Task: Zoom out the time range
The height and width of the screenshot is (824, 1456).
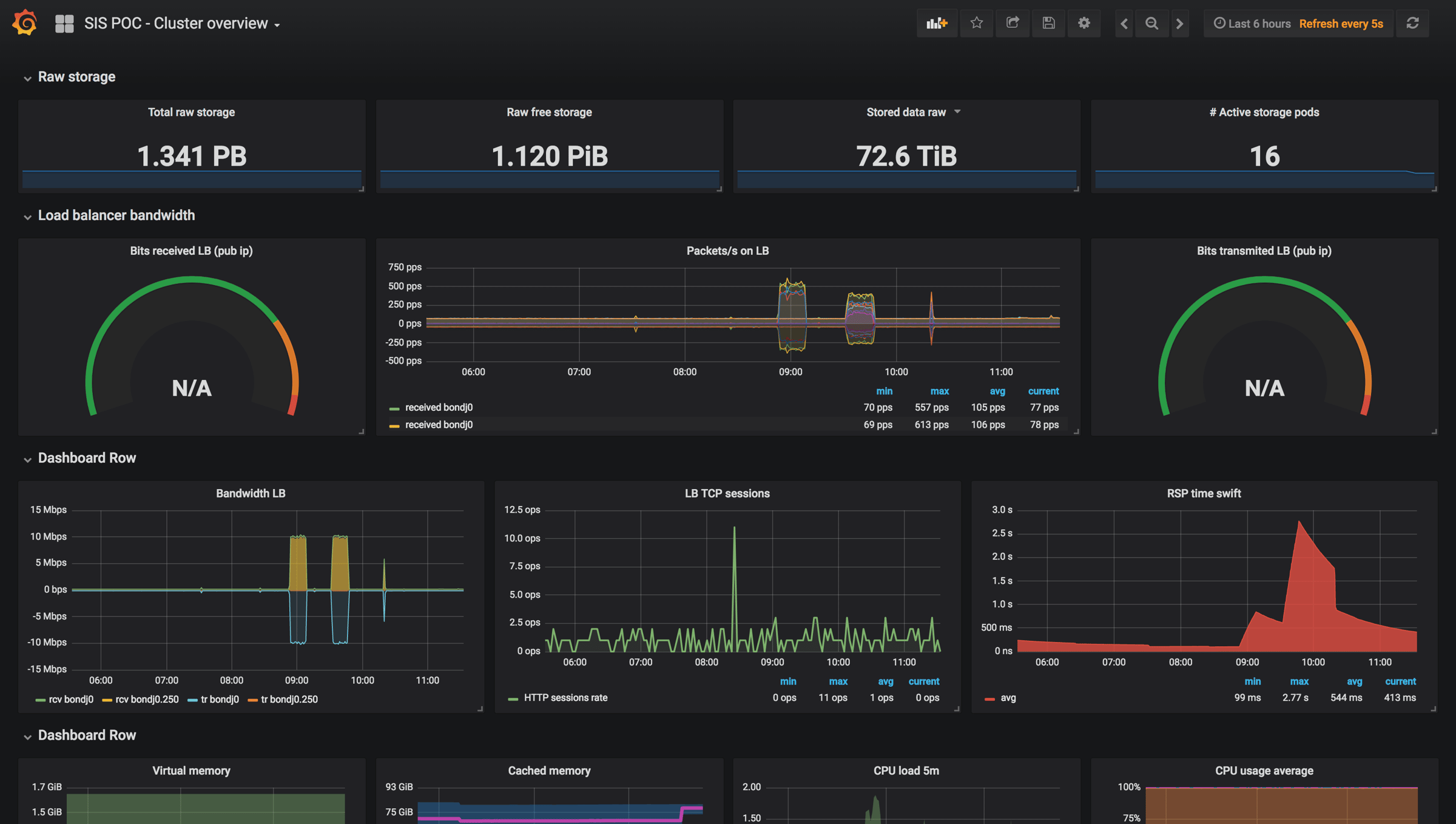Action: (1151, 23)
